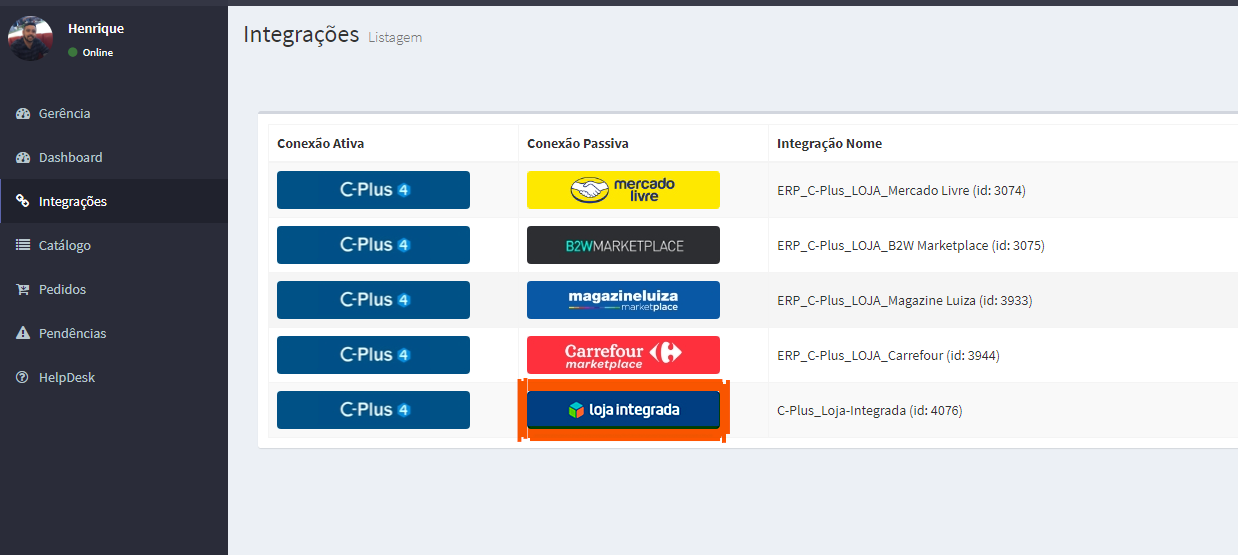Image resolution: width=1238 pixels, height=555 pixels.
Task: Click the Pendências warning triangle icon
Action: click(x=23, y=334)
